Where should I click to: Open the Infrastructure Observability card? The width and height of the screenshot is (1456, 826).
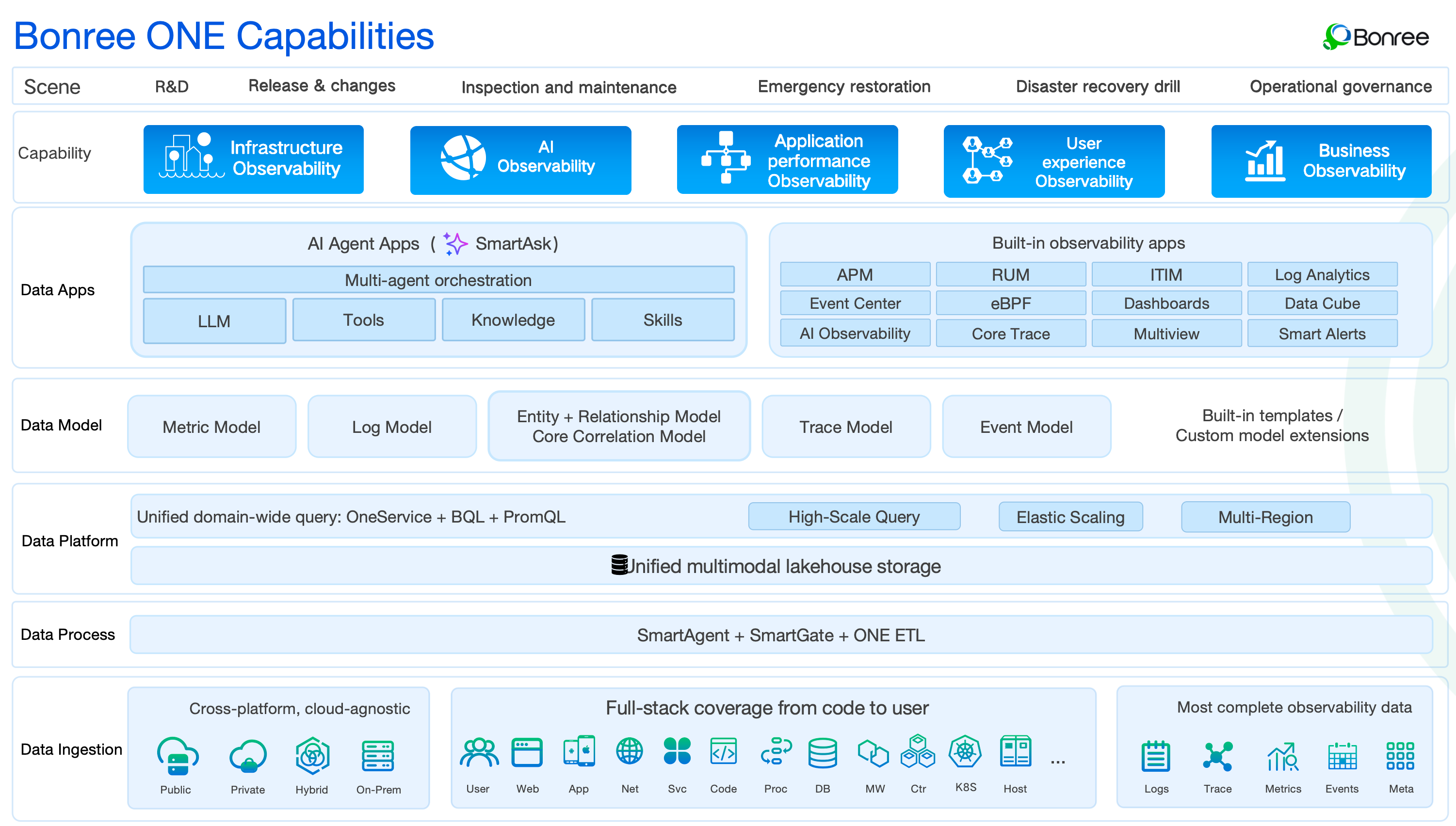253,159
